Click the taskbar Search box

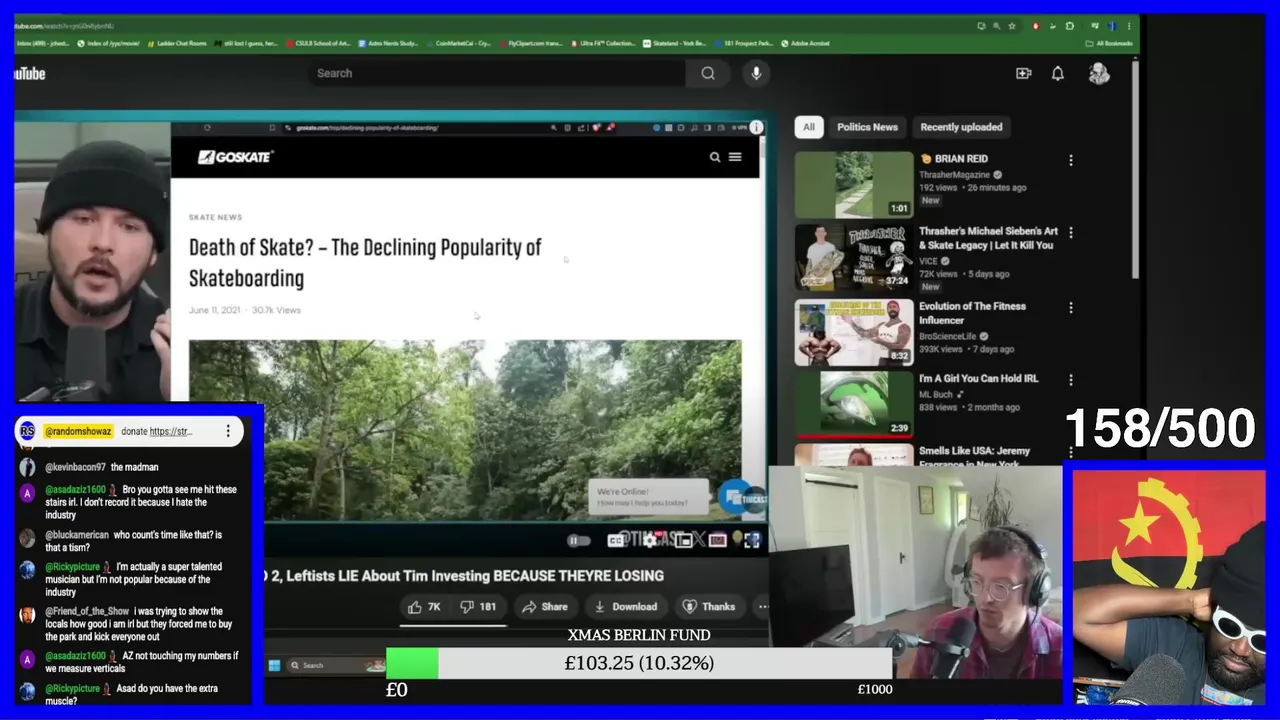pos(335,665)
